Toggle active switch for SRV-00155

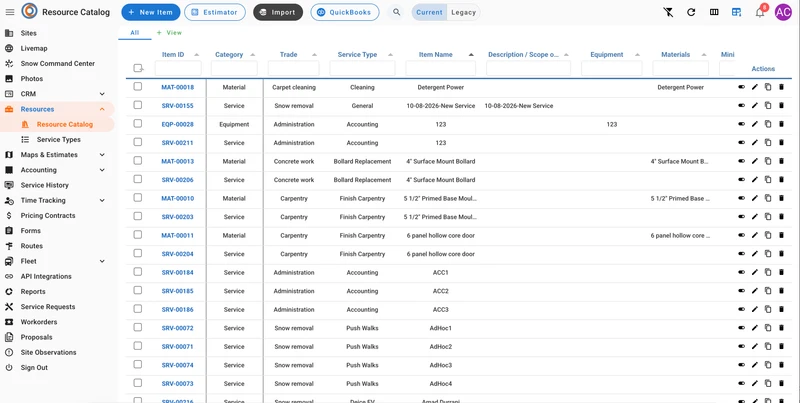pyautogui.click(x=741, y=106)
